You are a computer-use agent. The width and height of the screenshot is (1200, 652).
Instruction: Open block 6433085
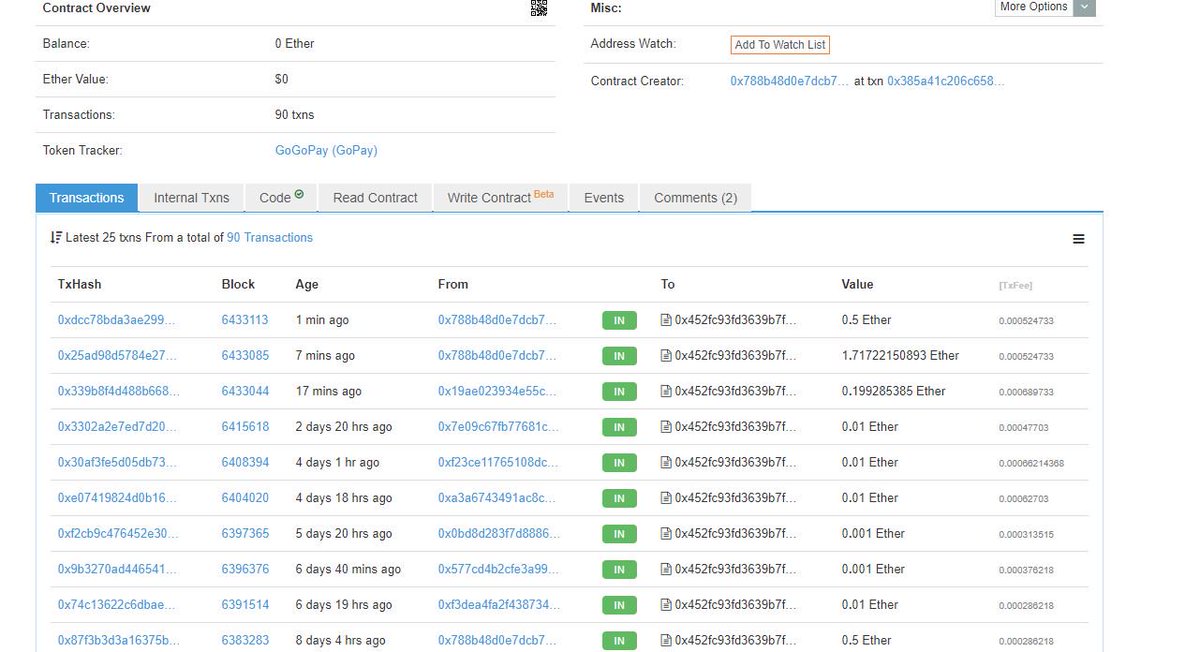click(245, 356)
